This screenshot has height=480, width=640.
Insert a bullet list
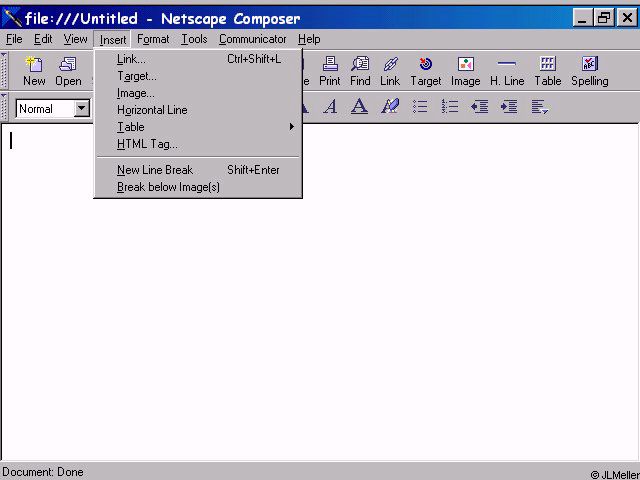click(420, 107)
